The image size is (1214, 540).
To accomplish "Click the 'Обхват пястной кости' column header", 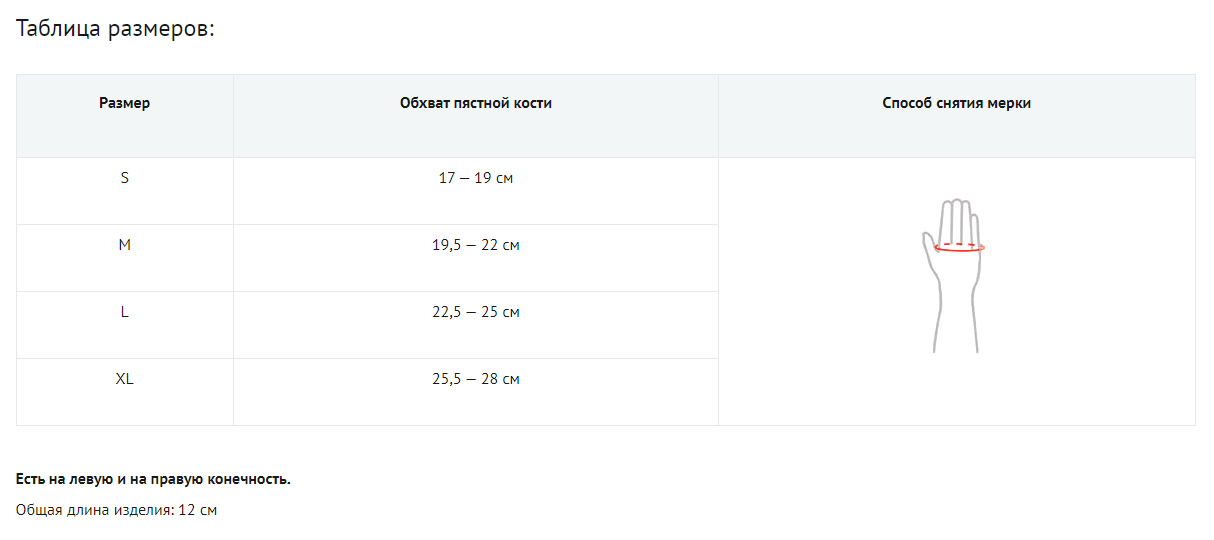I will pos(476,103).
